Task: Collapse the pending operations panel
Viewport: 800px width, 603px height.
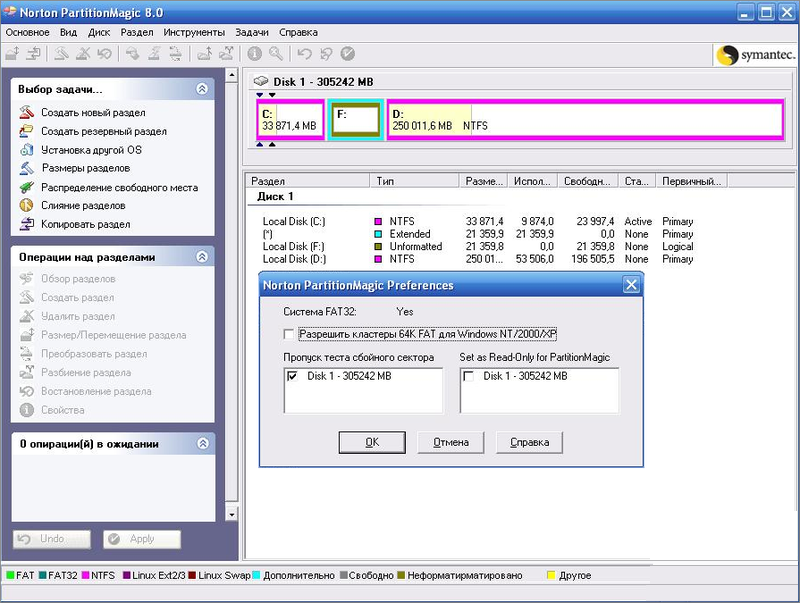Action: click(x=202, y=443)
